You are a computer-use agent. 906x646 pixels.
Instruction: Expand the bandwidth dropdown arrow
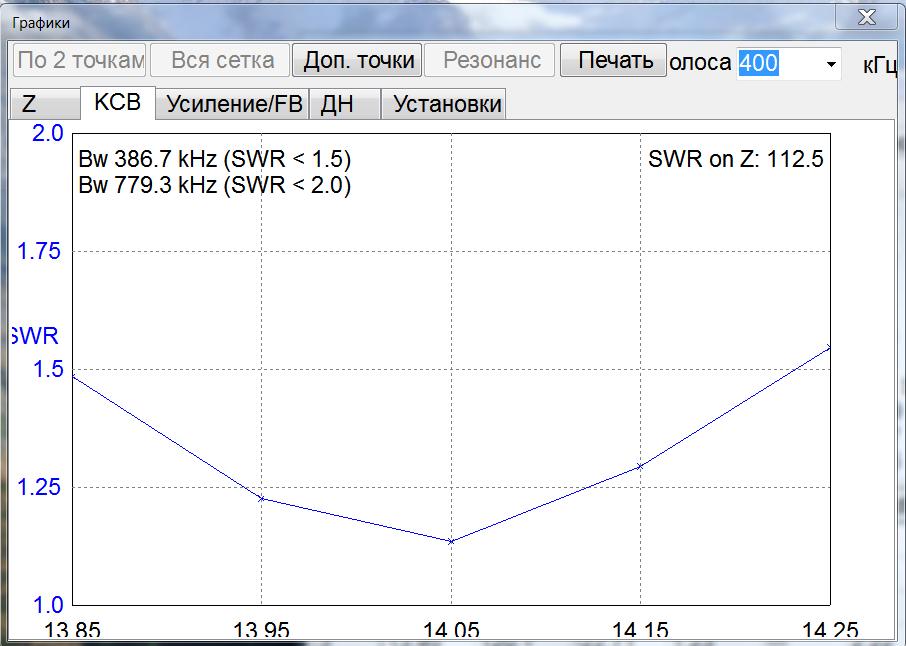831,64
